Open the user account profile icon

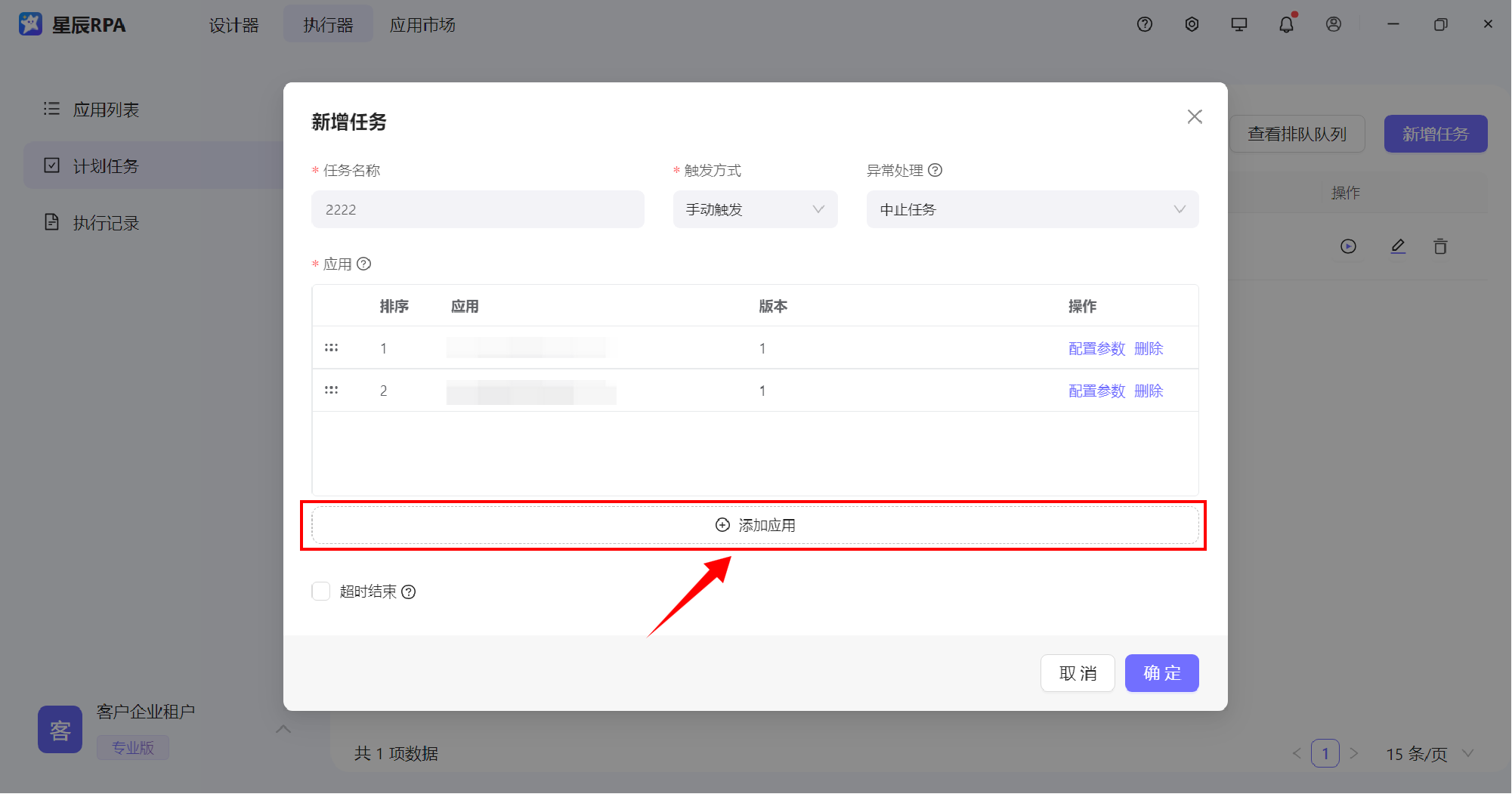pos(1333,24)
